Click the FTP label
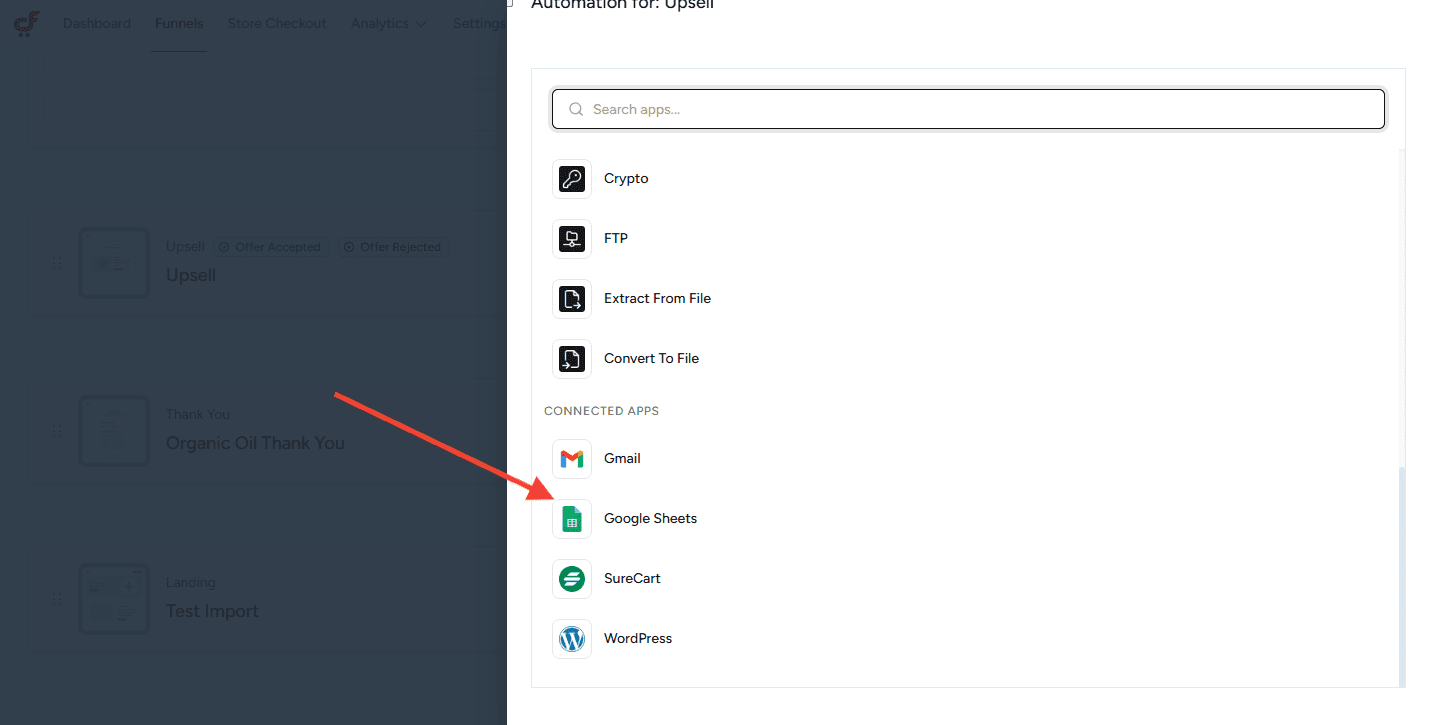Viewport: 1430px width, 725px height. [616, 239]
